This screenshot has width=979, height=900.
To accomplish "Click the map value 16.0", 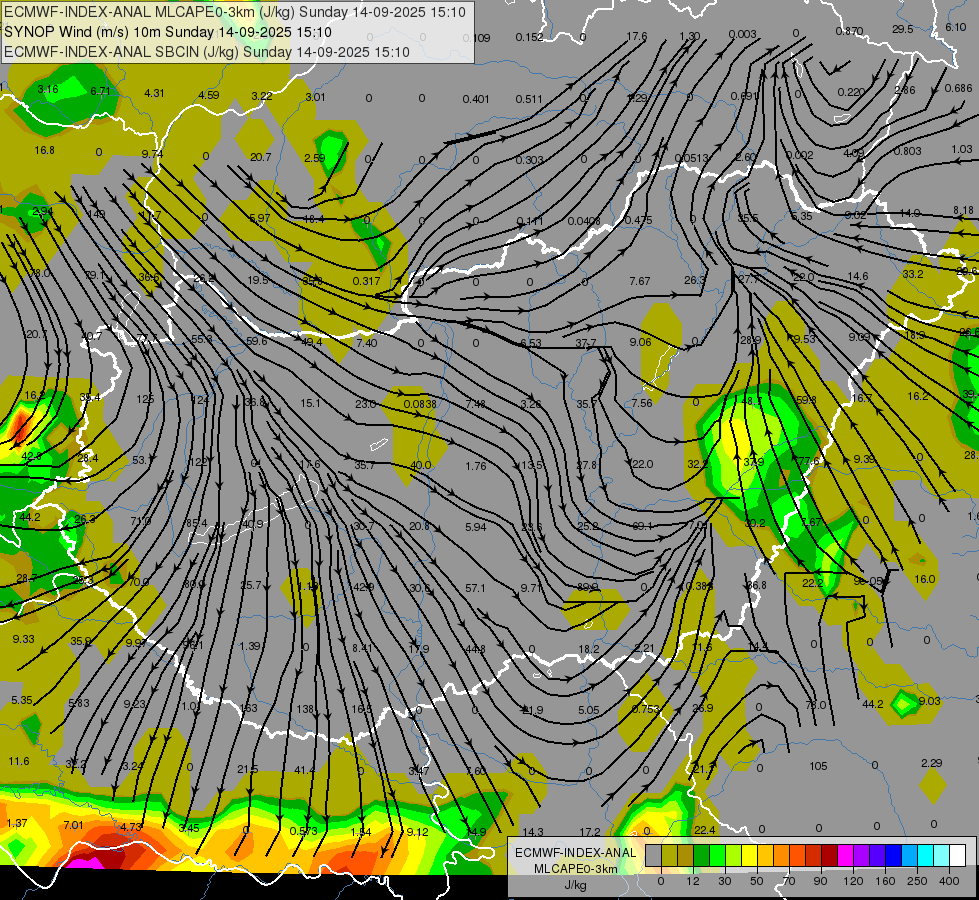I will [925, 579].
